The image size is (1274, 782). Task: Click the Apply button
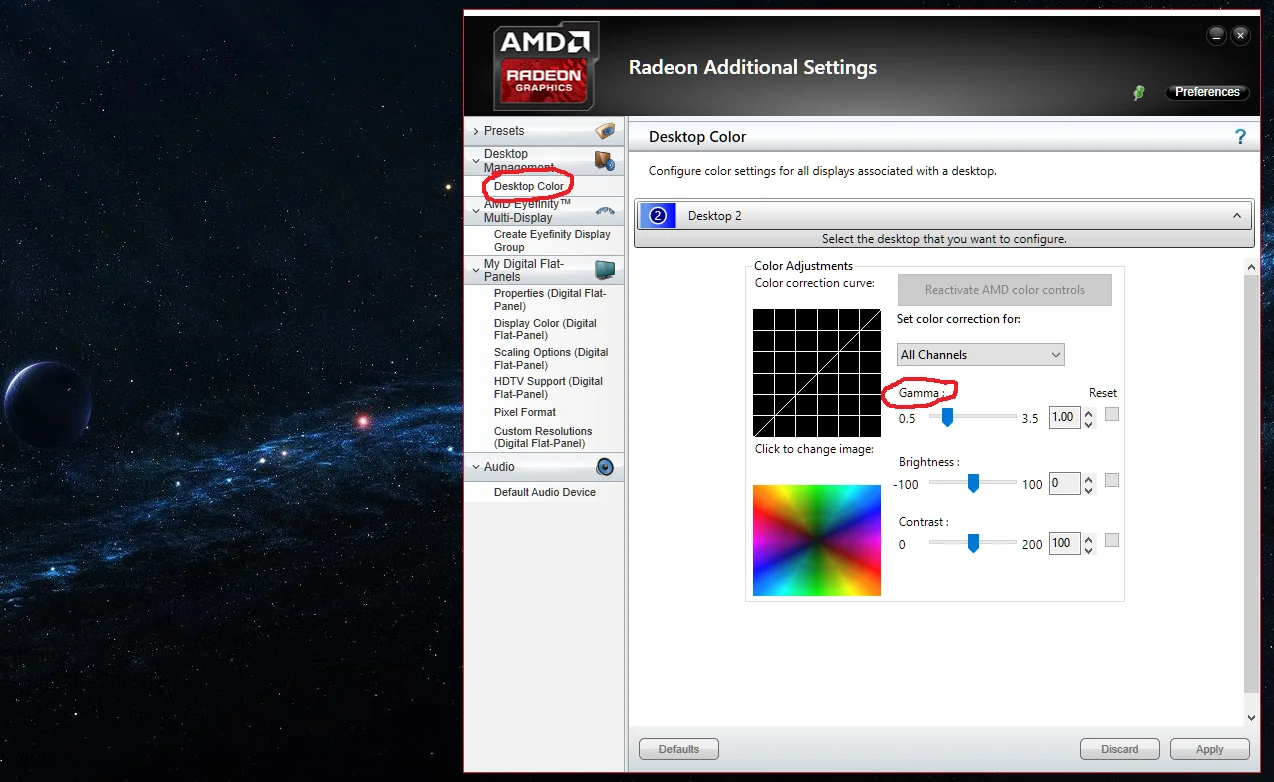click(x=1210, y=749)
